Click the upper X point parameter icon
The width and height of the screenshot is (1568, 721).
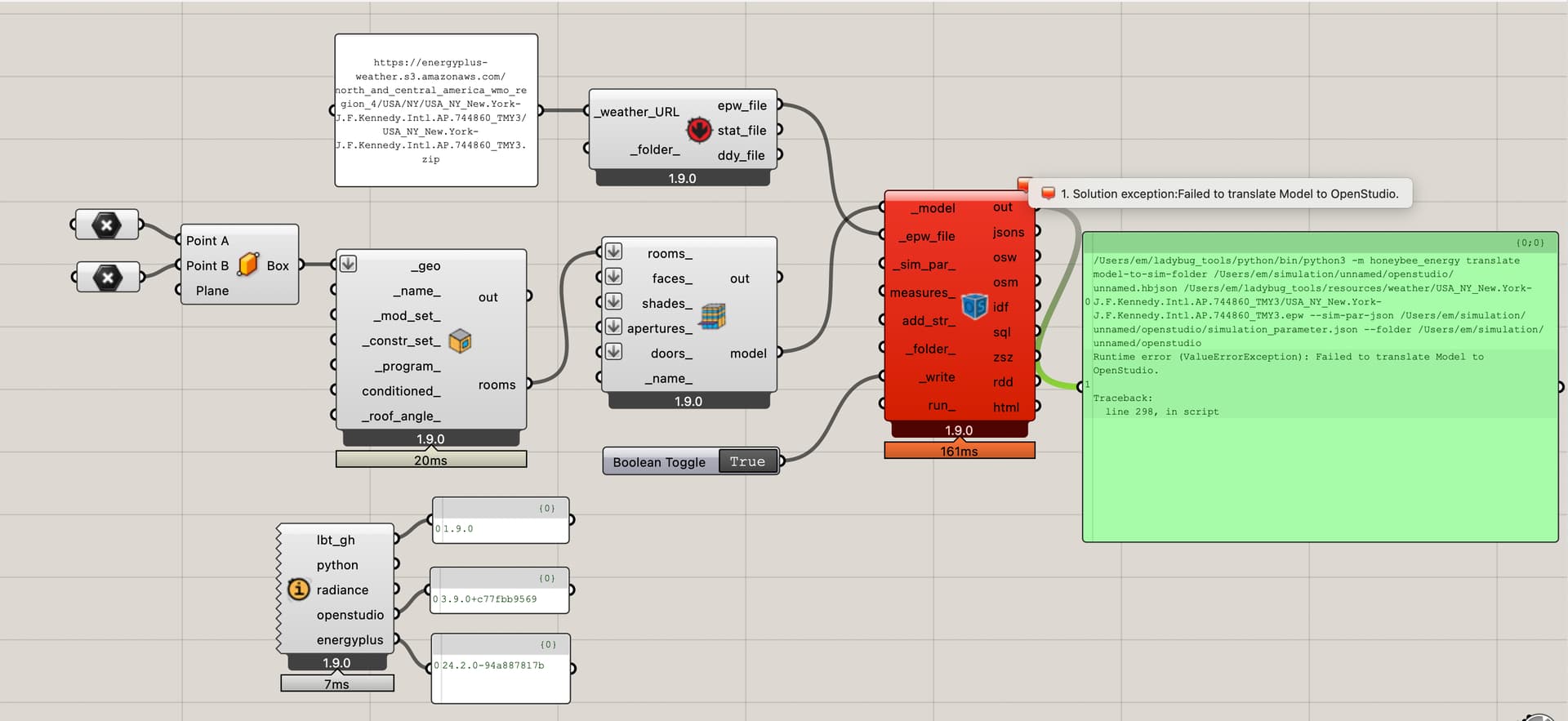(x=107, y=225)
